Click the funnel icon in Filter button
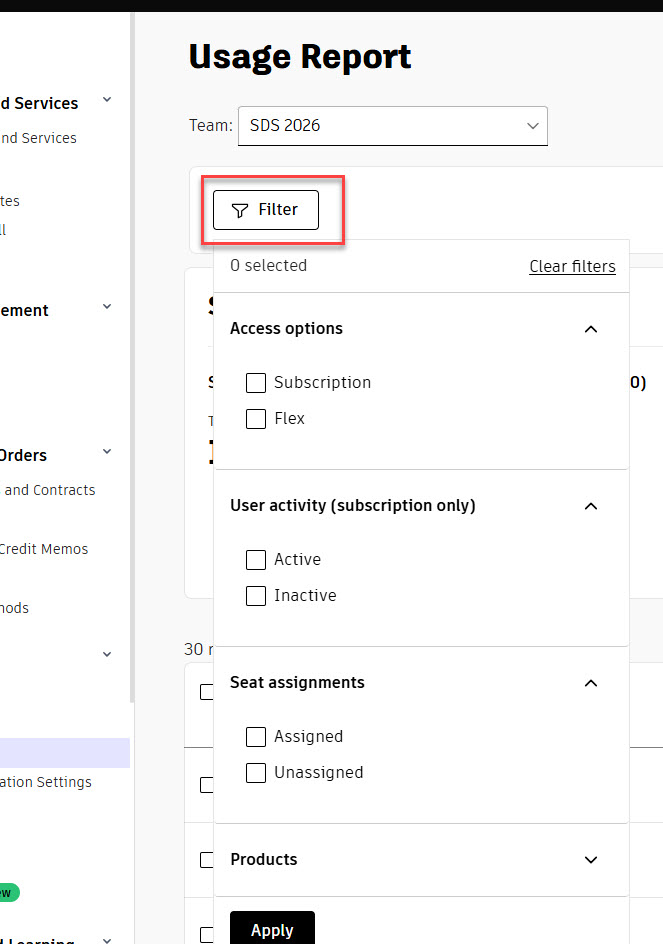This screenshot has width=663, height=944. tap(240, 210)
